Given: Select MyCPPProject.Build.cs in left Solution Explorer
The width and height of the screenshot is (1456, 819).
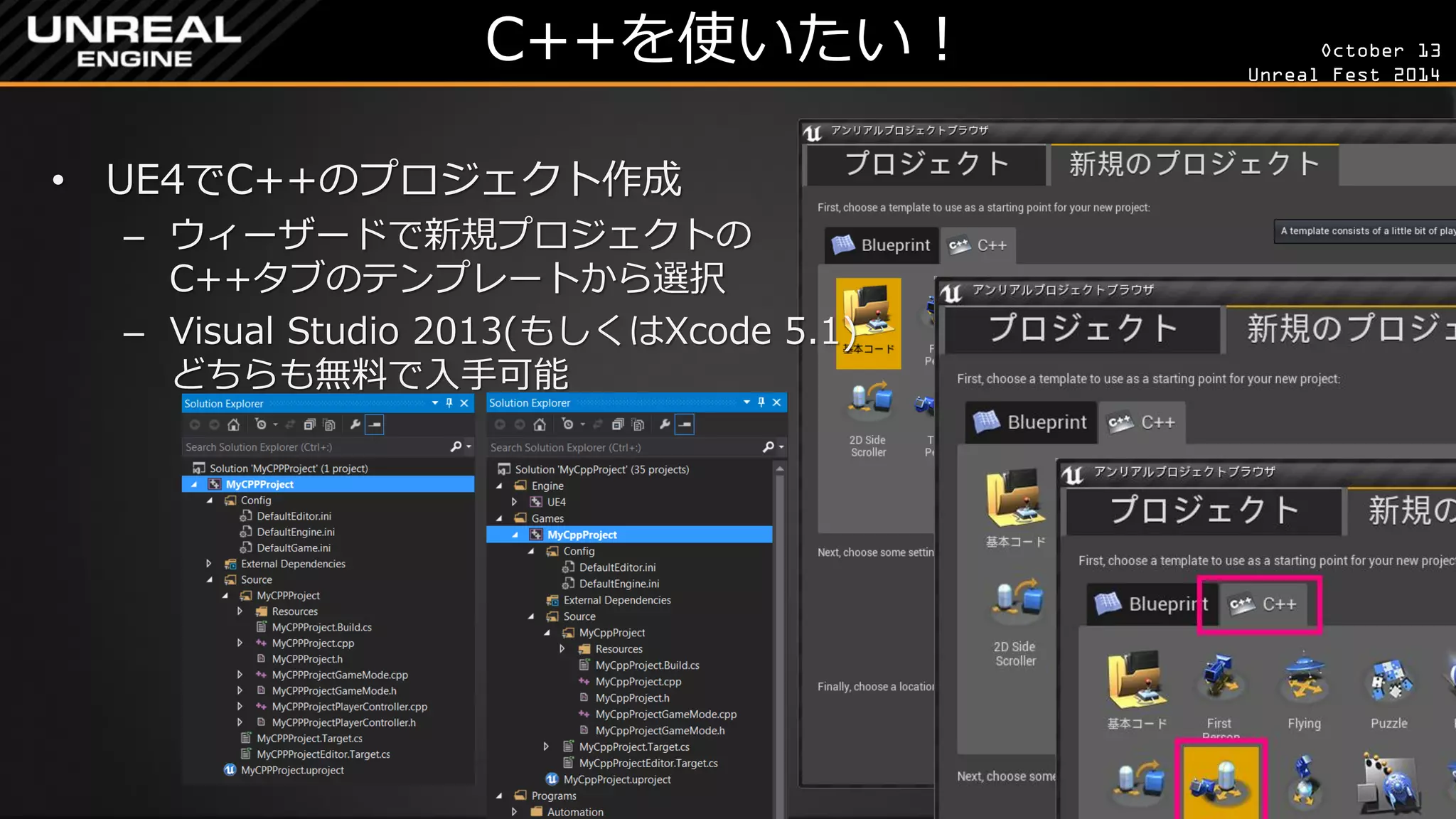Looking at the screenshot, I should coord(321,627).
